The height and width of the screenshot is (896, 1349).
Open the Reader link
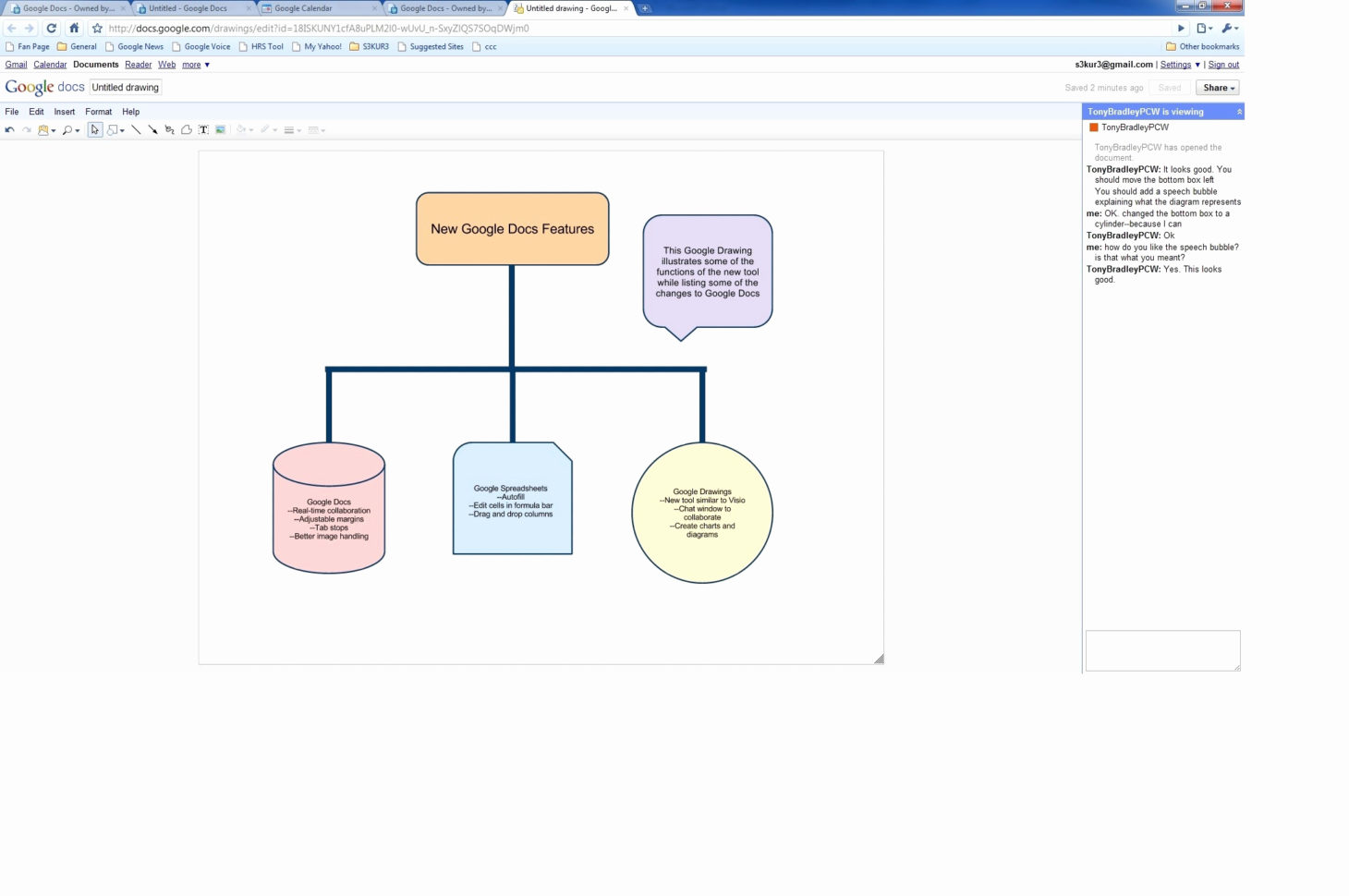click(x=139, y=65)
